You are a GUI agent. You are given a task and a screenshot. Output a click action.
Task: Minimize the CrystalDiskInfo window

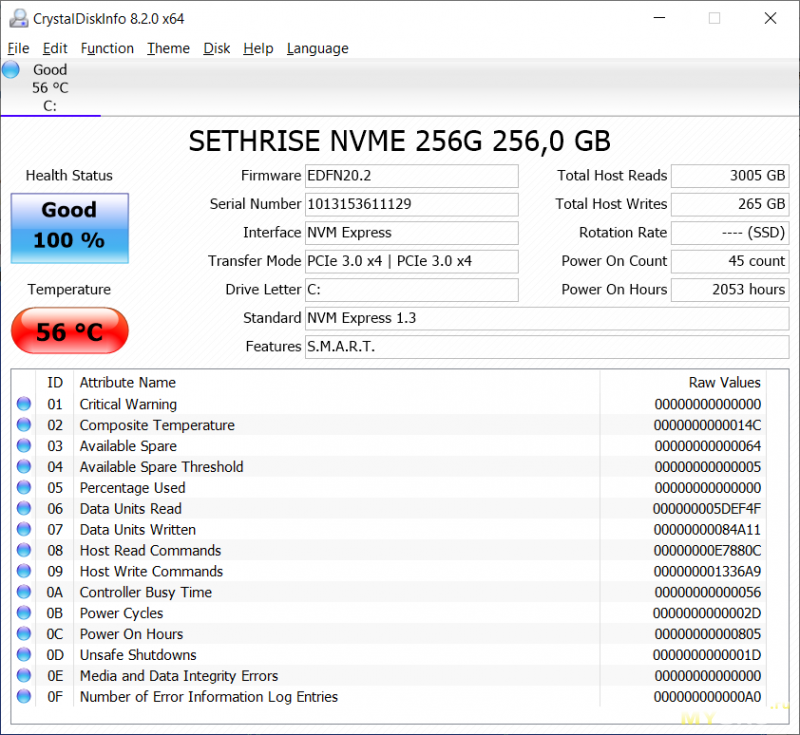click(660, 18)
